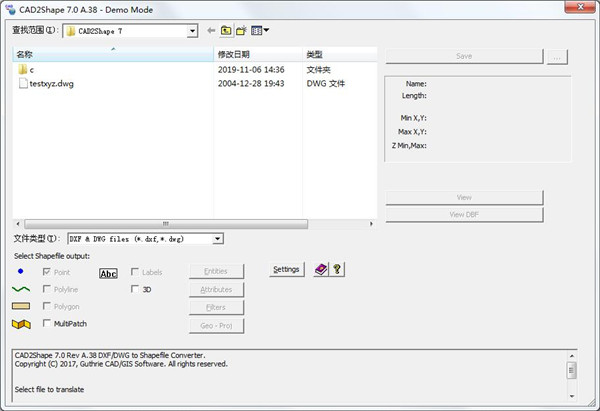The image size is (600, 411).
Task: Click the log pane scroll-up arrow
Action: 572,356
